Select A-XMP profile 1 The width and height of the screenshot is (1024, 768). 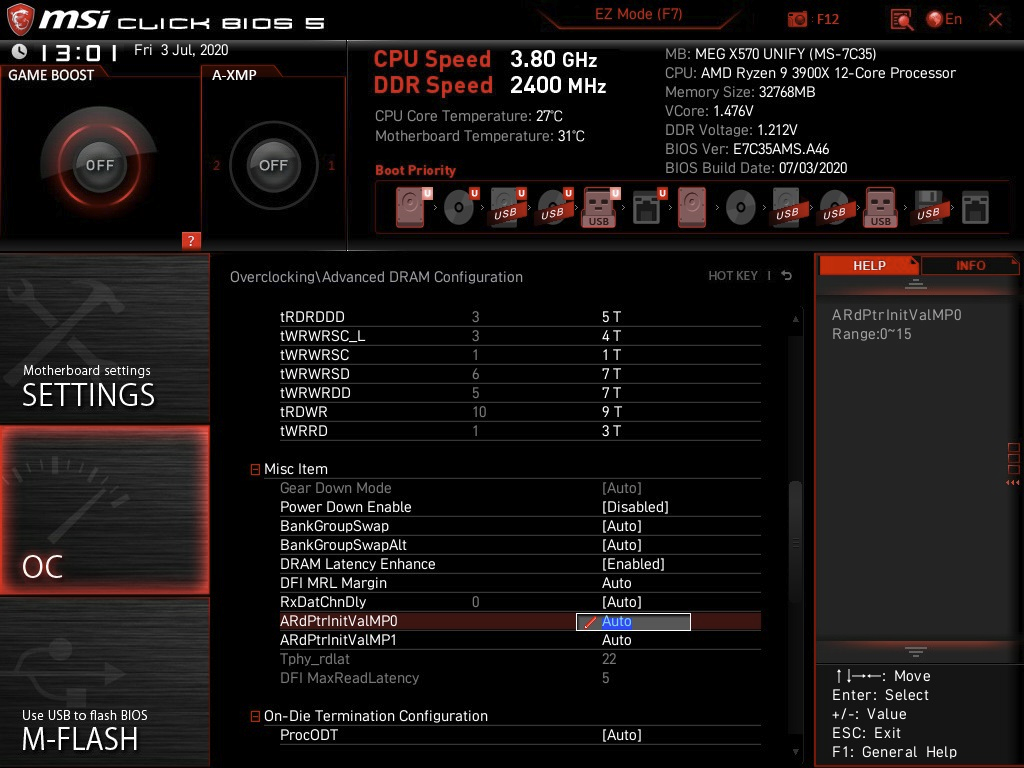331,165
